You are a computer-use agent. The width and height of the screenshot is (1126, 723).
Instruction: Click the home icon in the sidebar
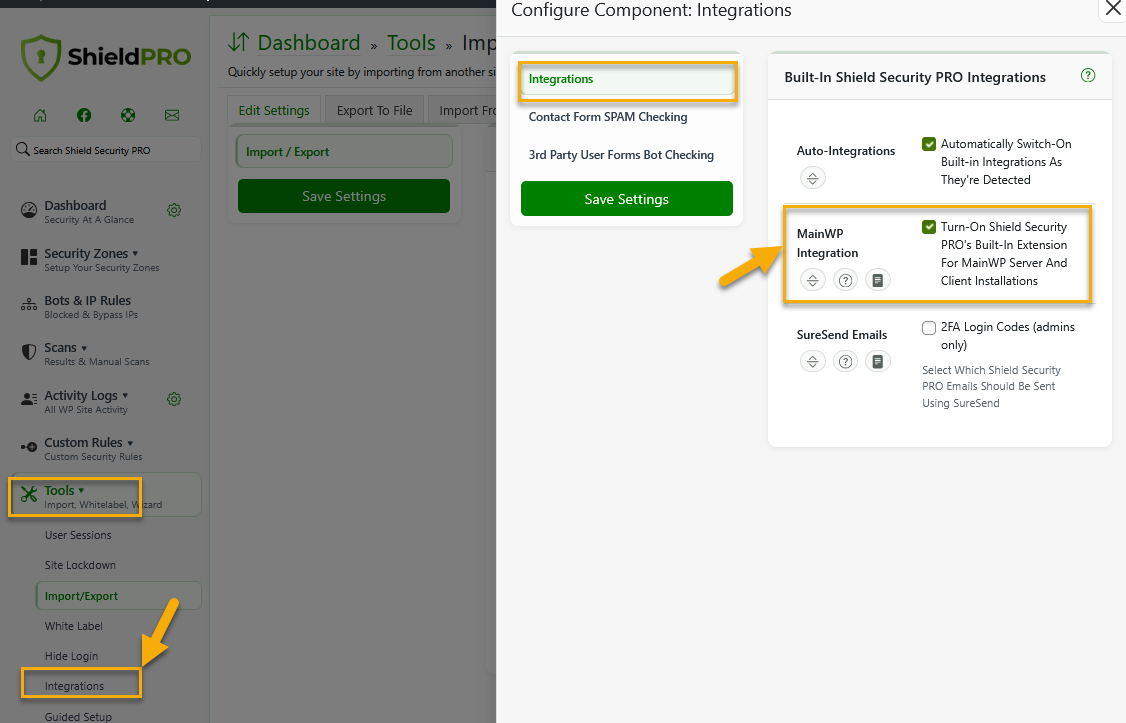point(40,116)
